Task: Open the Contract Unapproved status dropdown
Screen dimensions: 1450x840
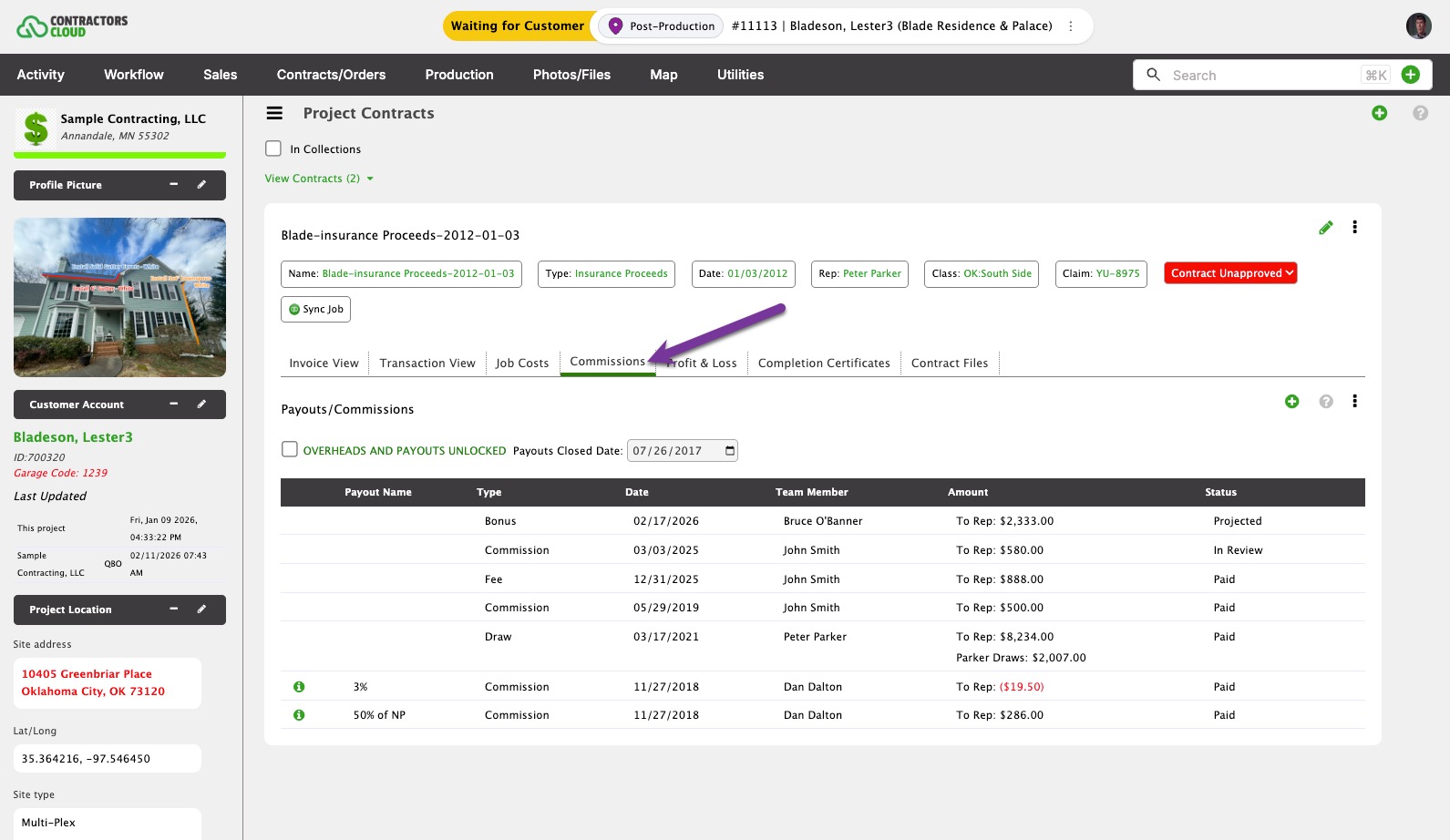Action: (x=1230, y=273)
